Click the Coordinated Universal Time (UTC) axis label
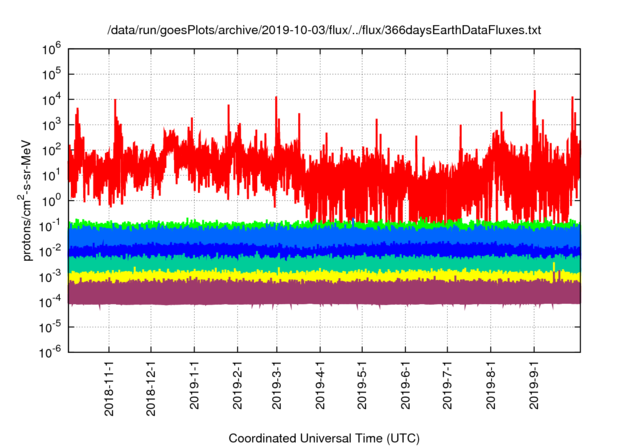Image resolution: width=640 pixels, height=448 pixels. (x=324, y=438)
